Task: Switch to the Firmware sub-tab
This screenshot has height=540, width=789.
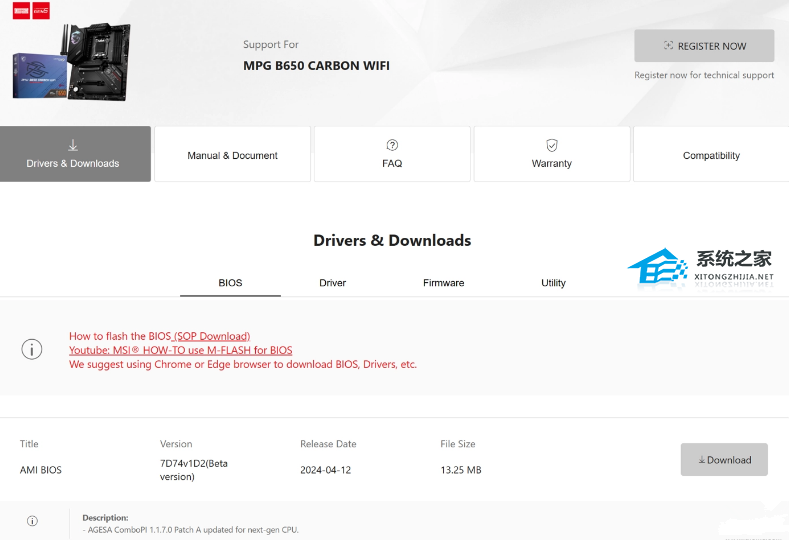Action: coord(443,283)
